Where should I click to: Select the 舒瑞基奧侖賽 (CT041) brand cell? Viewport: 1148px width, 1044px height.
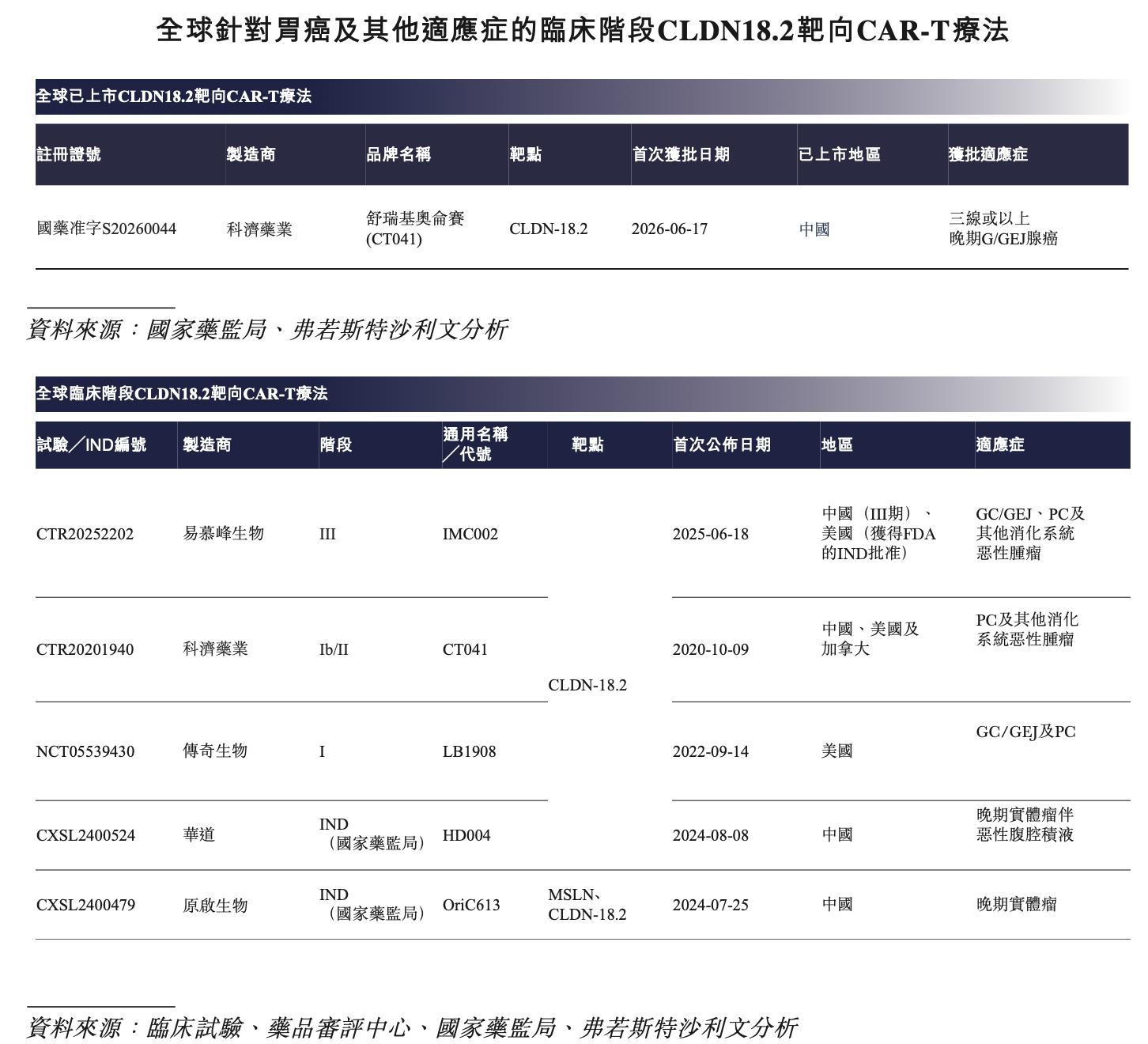415,229
